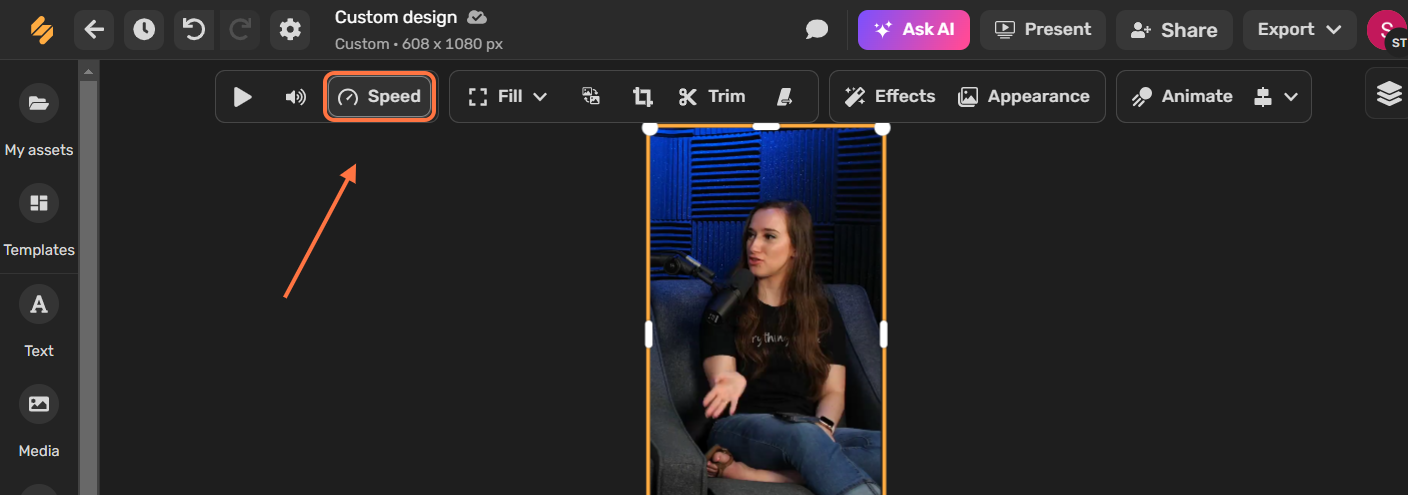Screen dimensions: 1408x495
Task: Click the align position icon
Action: (x=1263, y=97)
